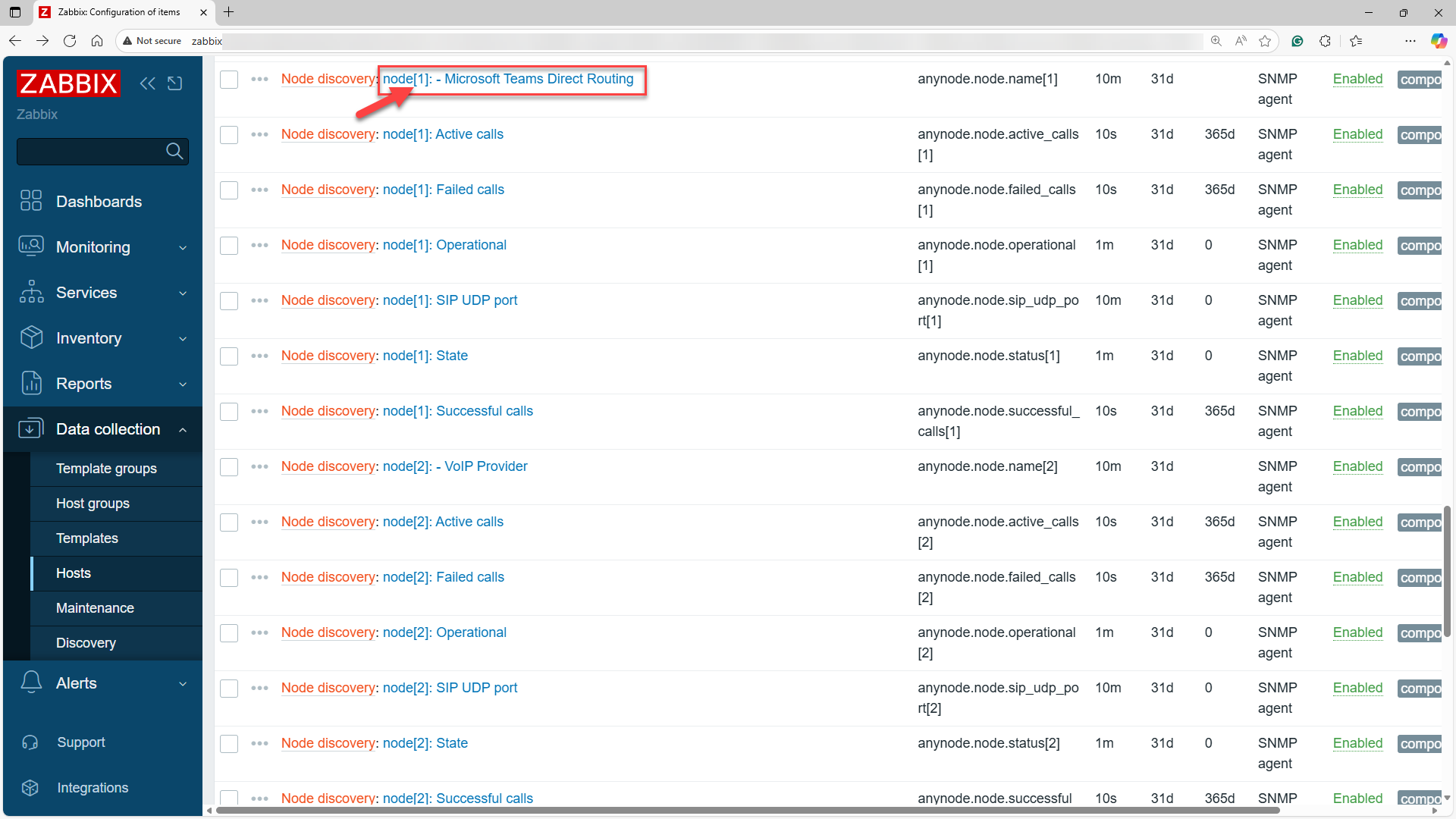Click the sidebar kiosk mode icon
Screen dimensions: 1456x819
(175, 83)
